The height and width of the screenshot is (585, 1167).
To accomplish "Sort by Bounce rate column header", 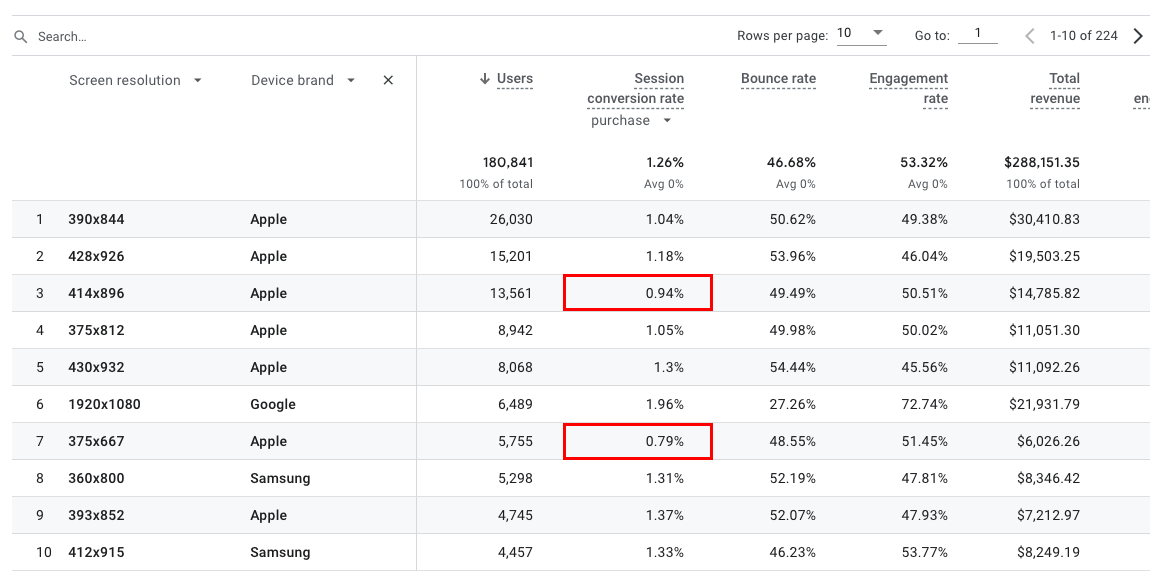I will [778, 79].
